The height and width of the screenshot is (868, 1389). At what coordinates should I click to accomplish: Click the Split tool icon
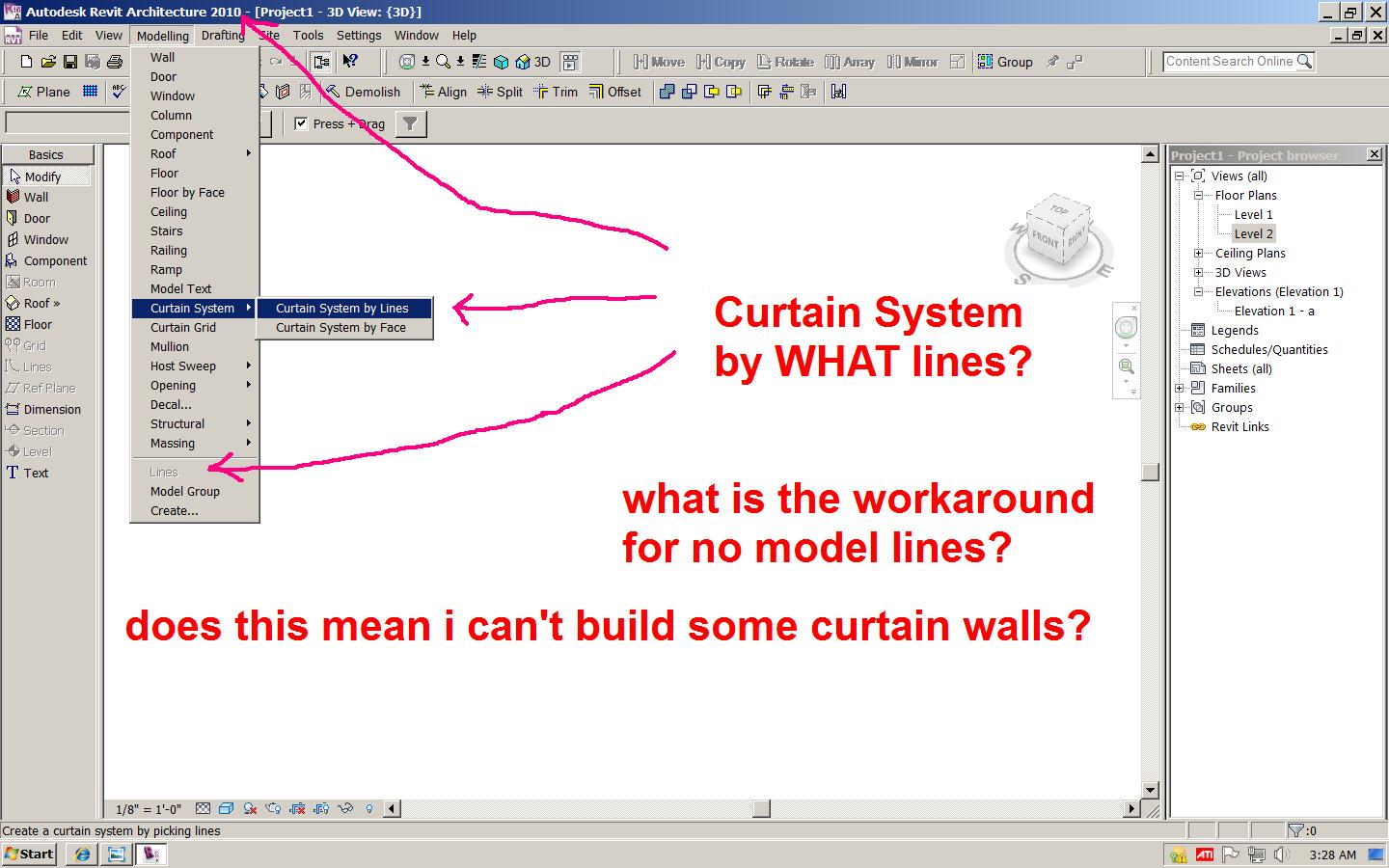tap(500, 92)
